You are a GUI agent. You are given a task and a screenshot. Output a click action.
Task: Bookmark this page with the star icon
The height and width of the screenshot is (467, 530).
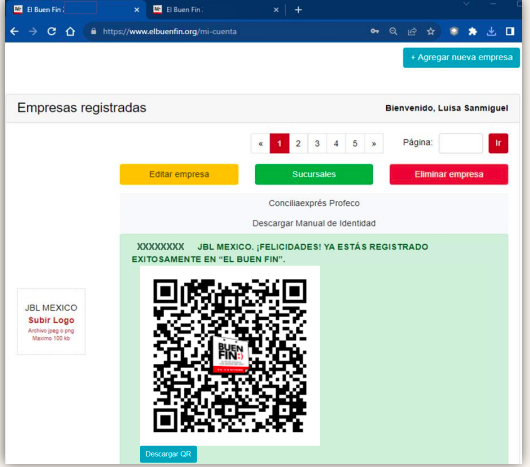point(431,31)
